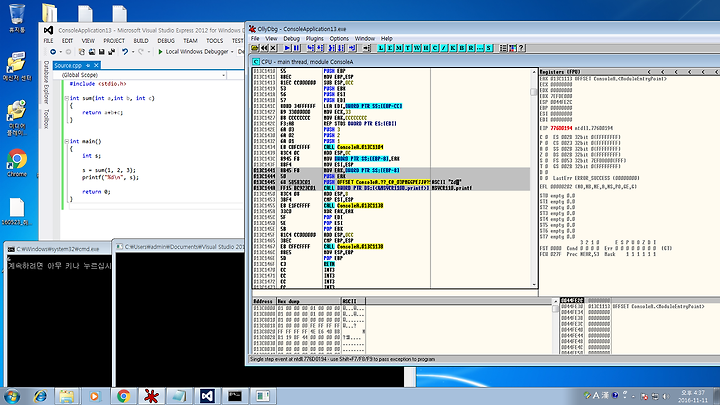The image size is (720, 405).
Task: Click the Windows Start button
Action: tap(12, 396)
